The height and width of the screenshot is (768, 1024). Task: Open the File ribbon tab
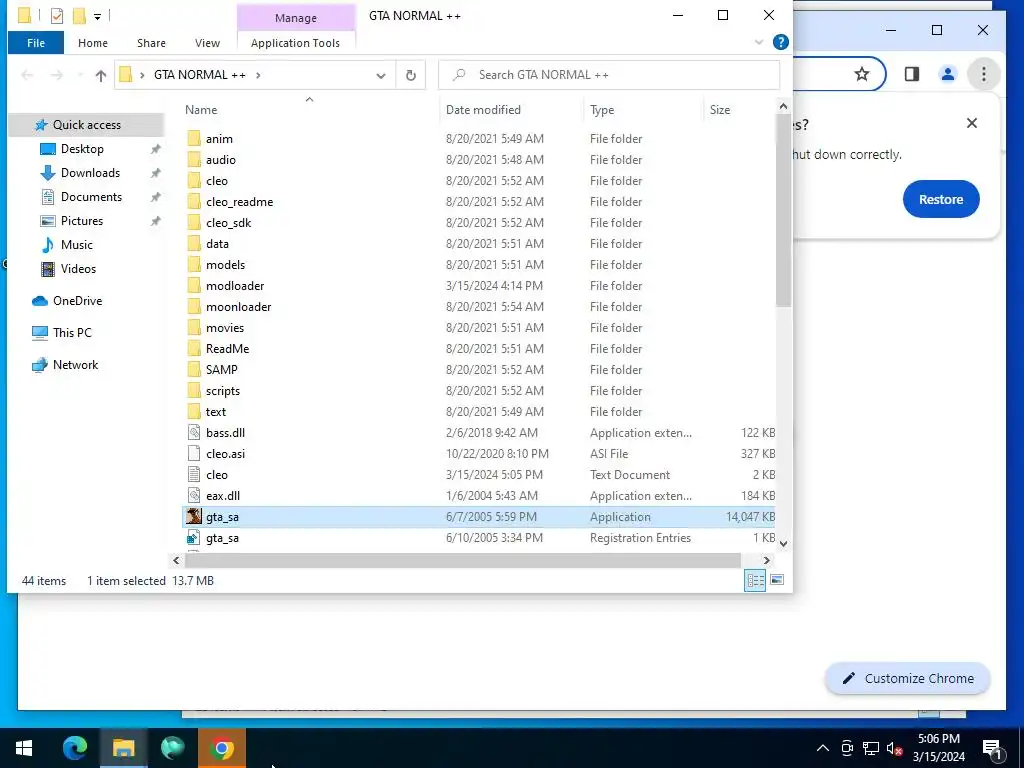[x=36, y=43]
